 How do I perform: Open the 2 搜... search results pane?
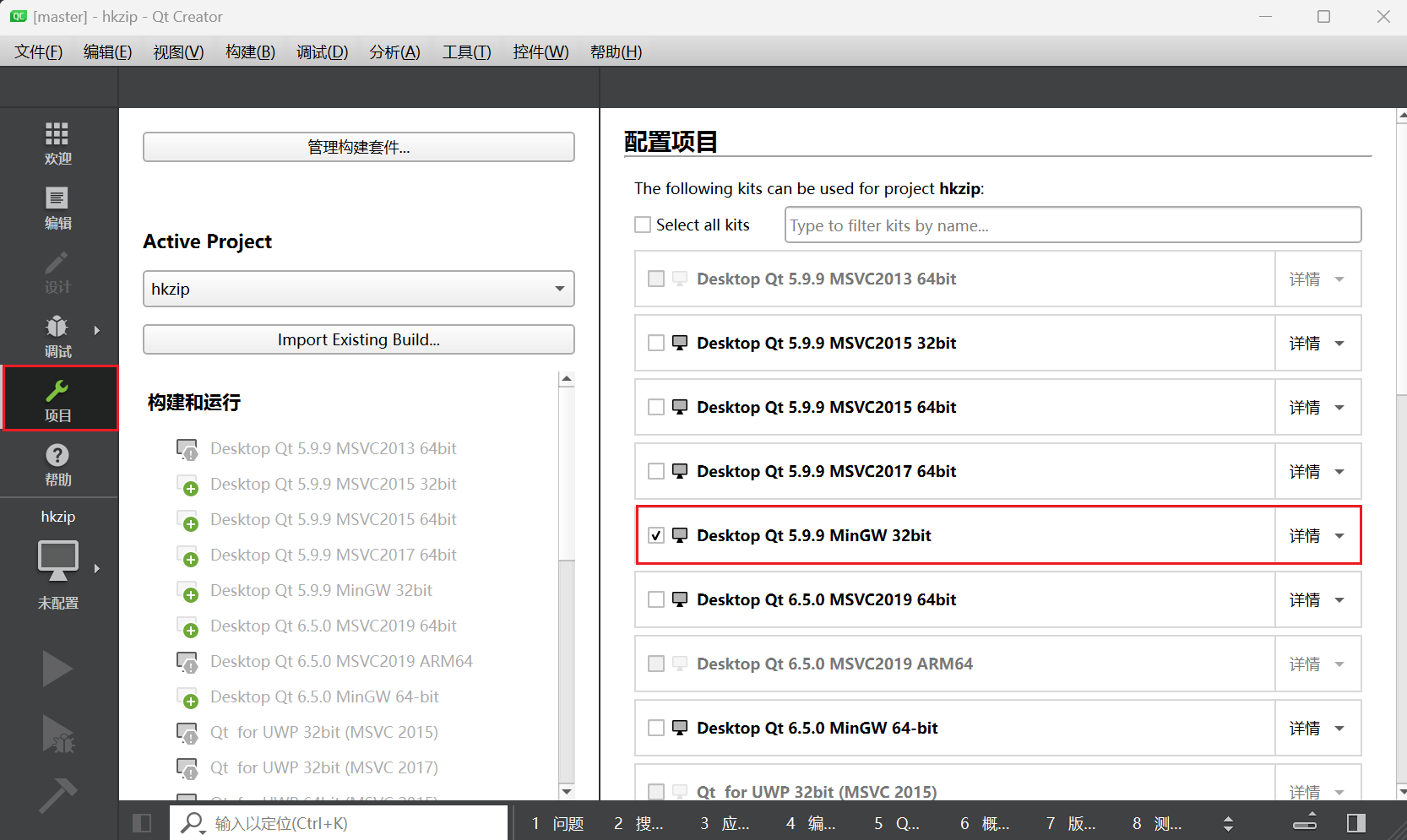pyautogui.click(x=638, y=823)
